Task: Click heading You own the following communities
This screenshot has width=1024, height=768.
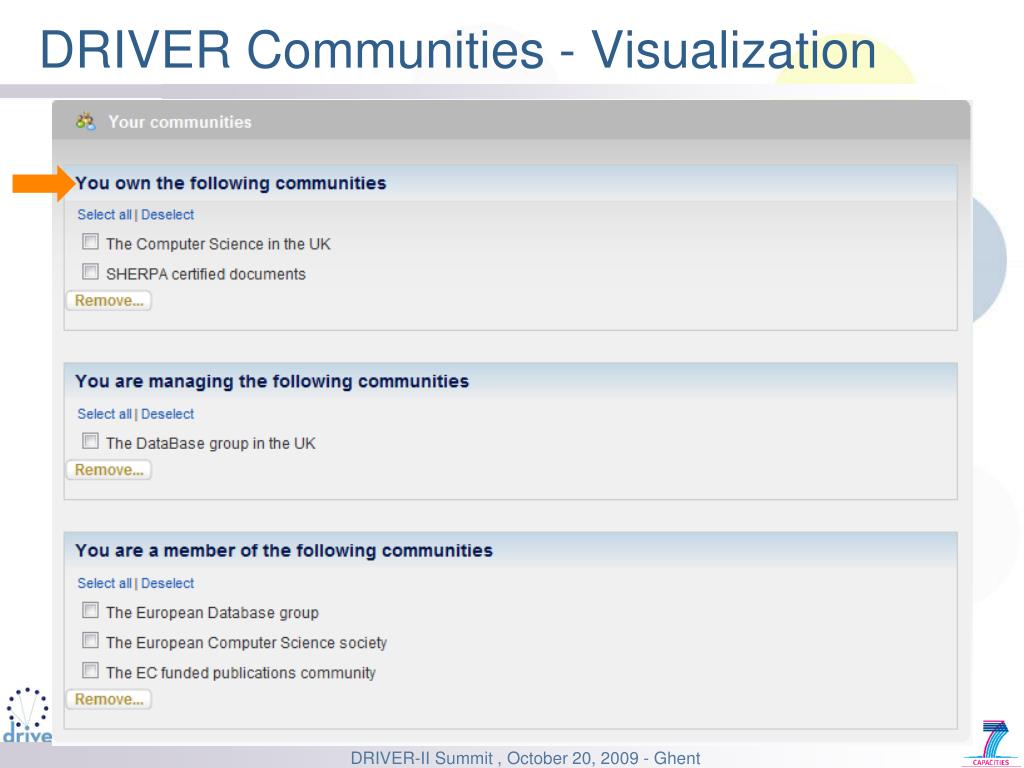Action: [231, 184]
